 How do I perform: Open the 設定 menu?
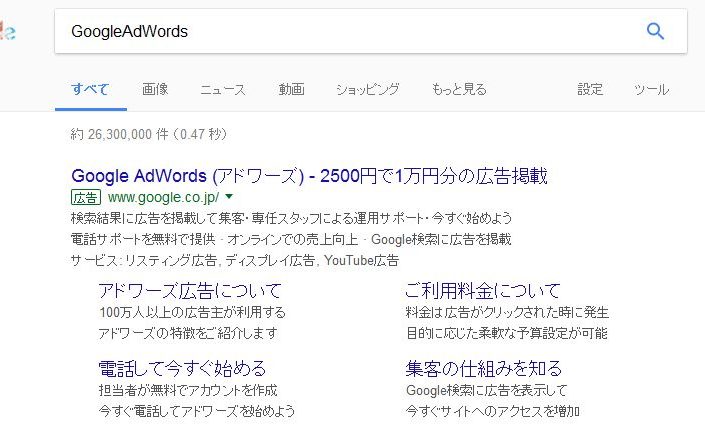click(x=590, y=89)
